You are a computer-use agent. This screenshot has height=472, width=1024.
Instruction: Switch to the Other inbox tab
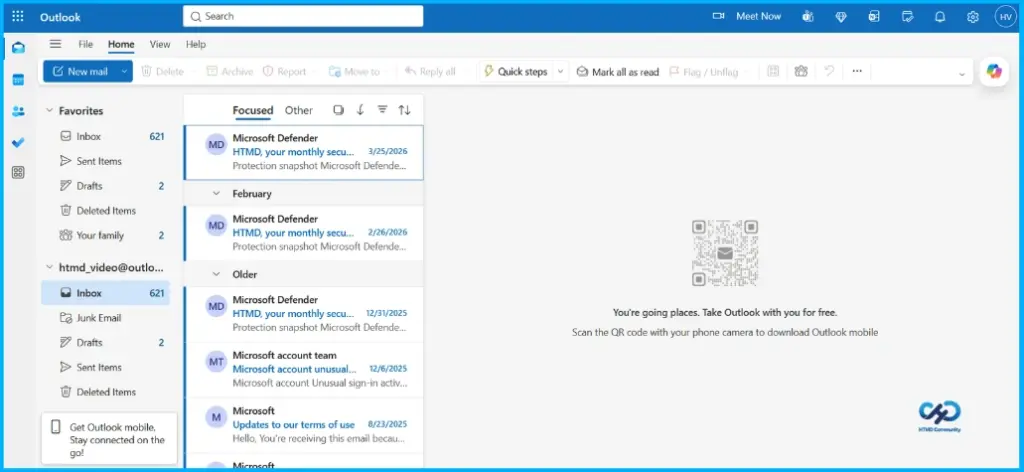(x=298, y=110)
